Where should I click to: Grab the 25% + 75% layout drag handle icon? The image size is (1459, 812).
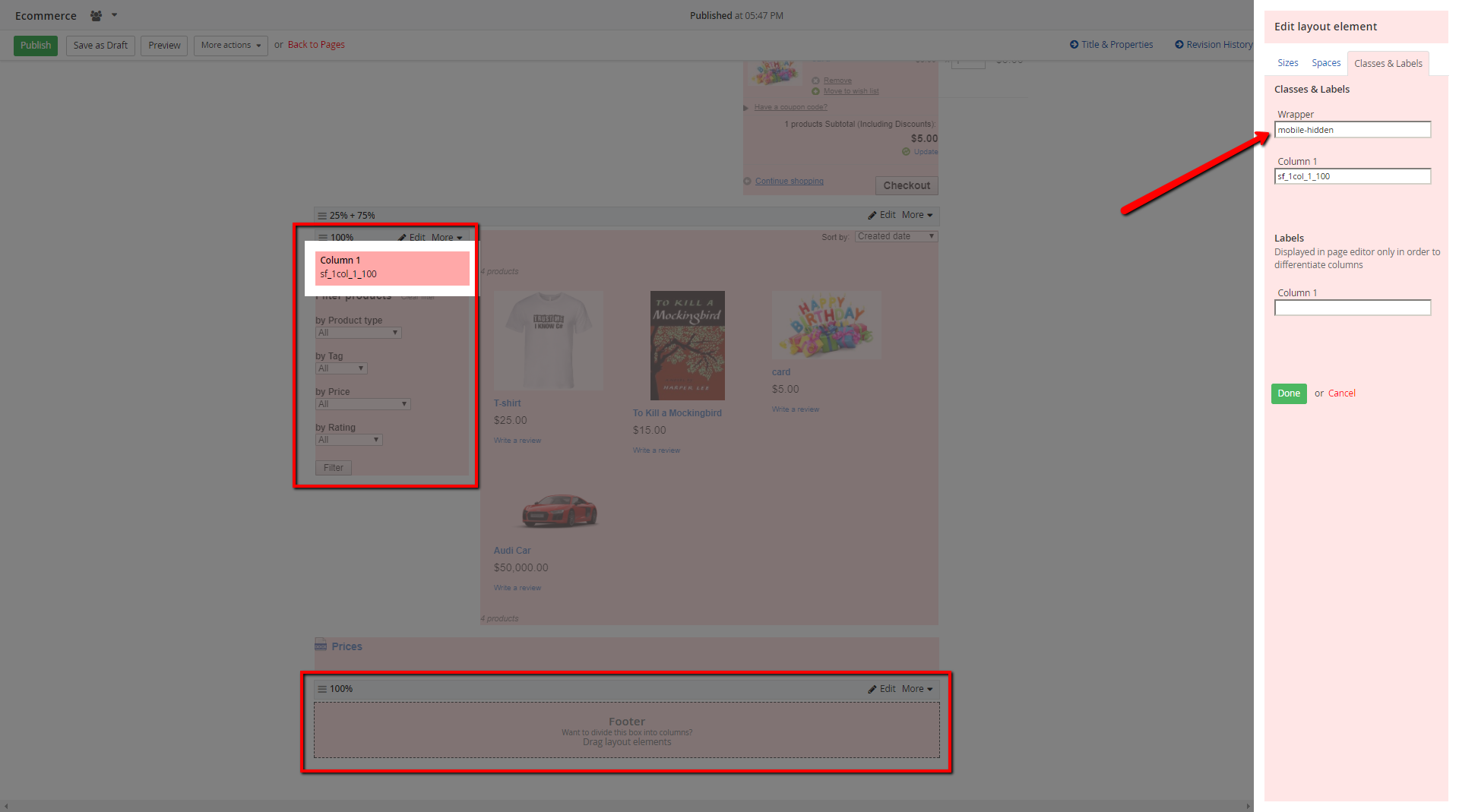click(322, 216)
